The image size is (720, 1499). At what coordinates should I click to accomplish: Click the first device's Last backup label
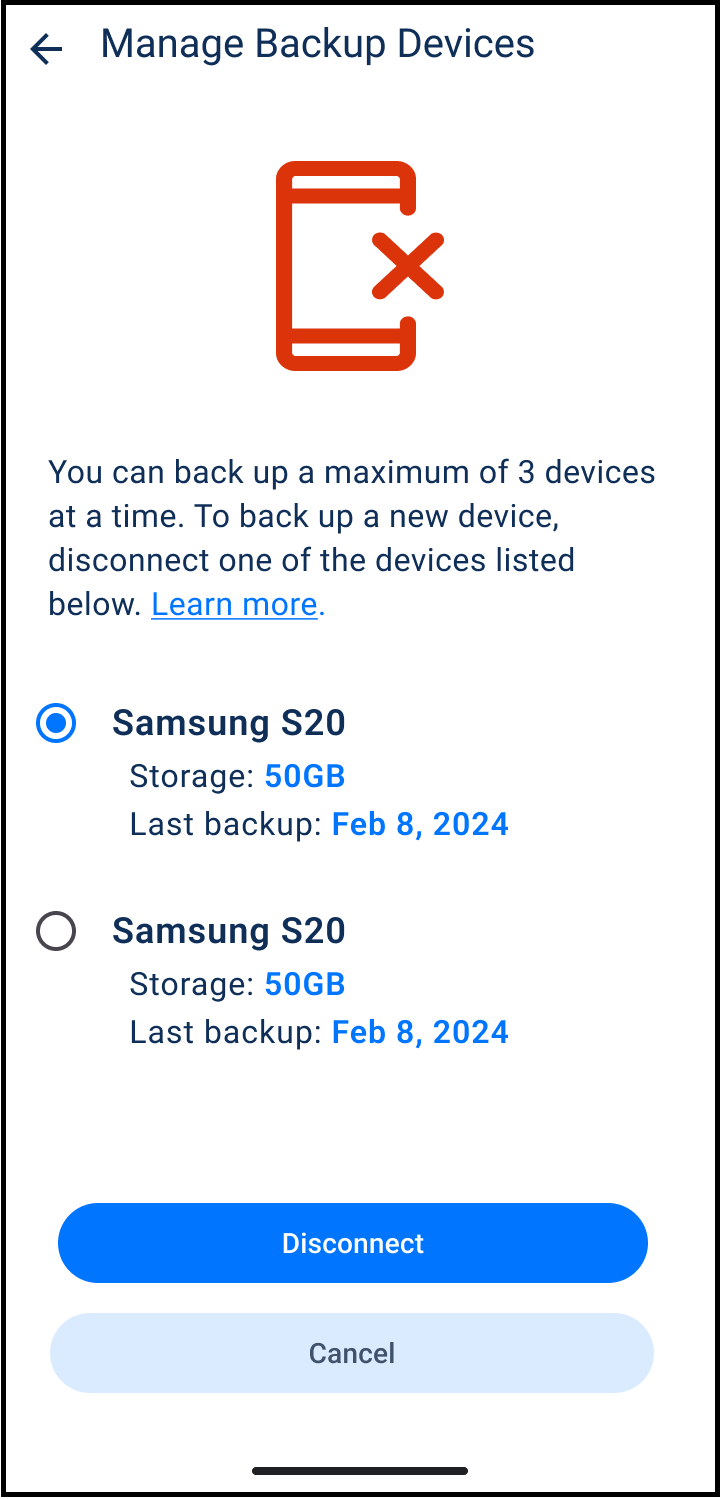click(x=226, y=824)
